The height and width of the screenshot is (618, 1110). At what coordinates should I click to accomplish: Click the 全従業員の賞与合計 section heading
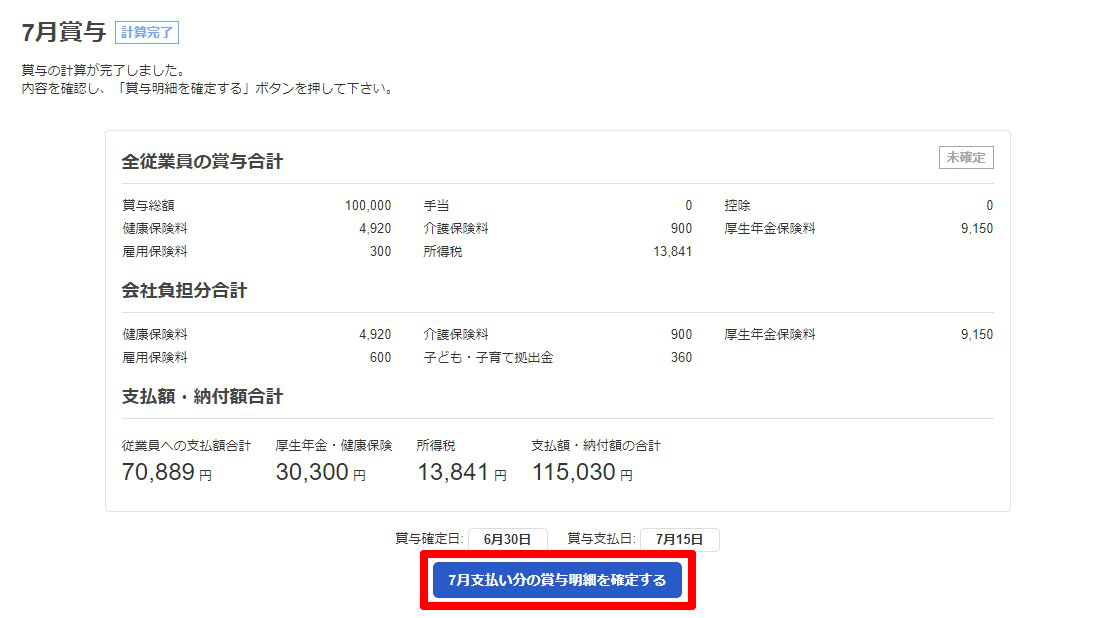[x=202, y=161]
